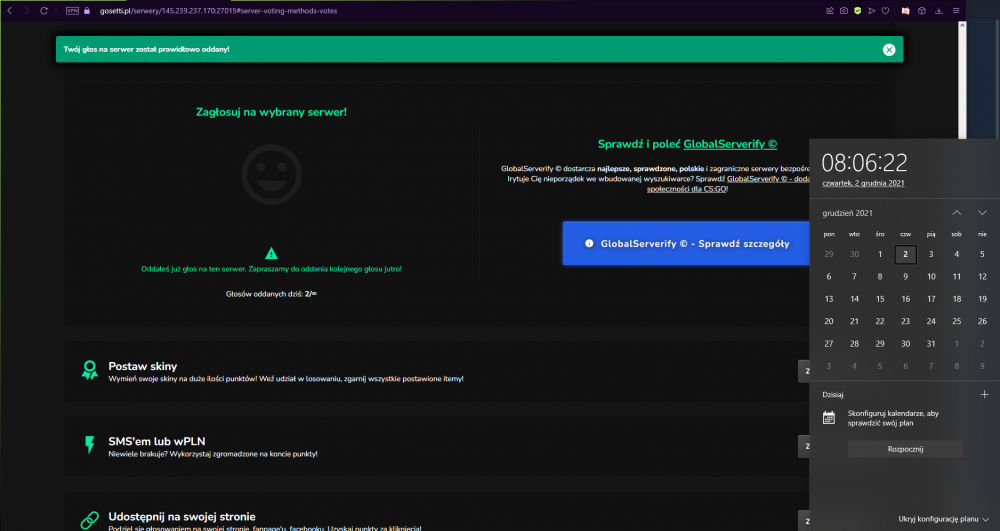The width and height of the screenshot is (1000, 531).
Task: Click the gosetti.pl address bar URL
Action: tap(218, 11)
